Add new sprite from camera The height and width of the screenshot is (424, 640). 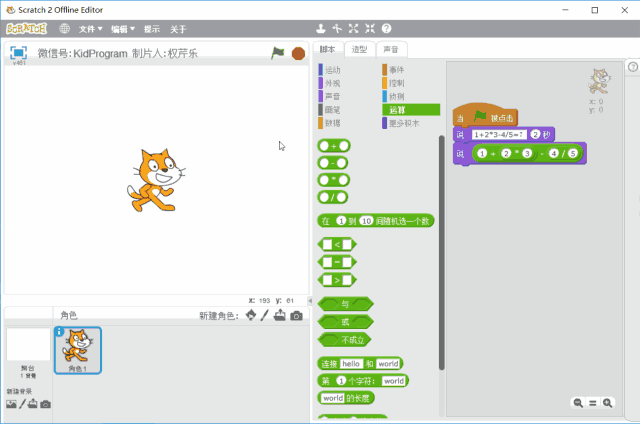[296, 316]
